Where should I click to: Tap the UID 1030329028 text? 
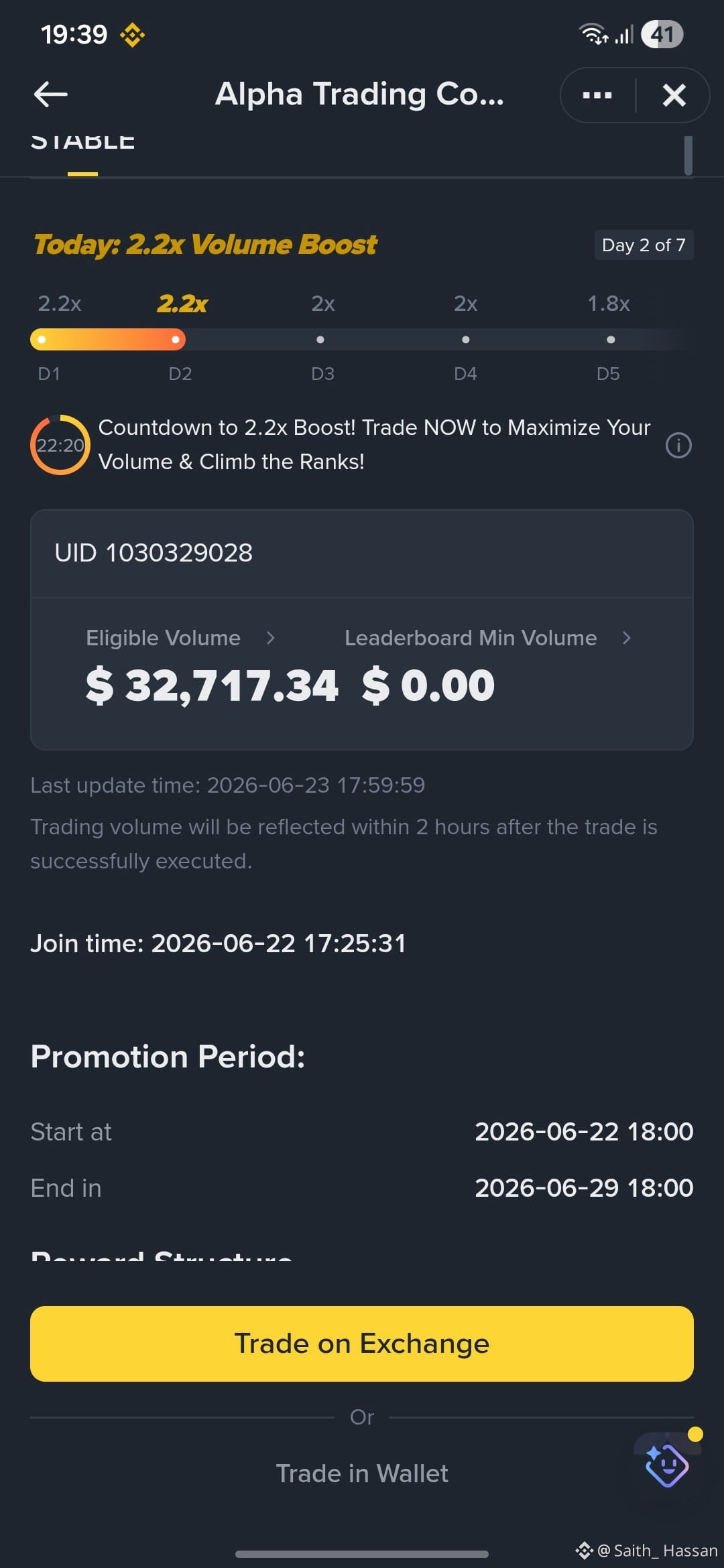coord(154,553)
